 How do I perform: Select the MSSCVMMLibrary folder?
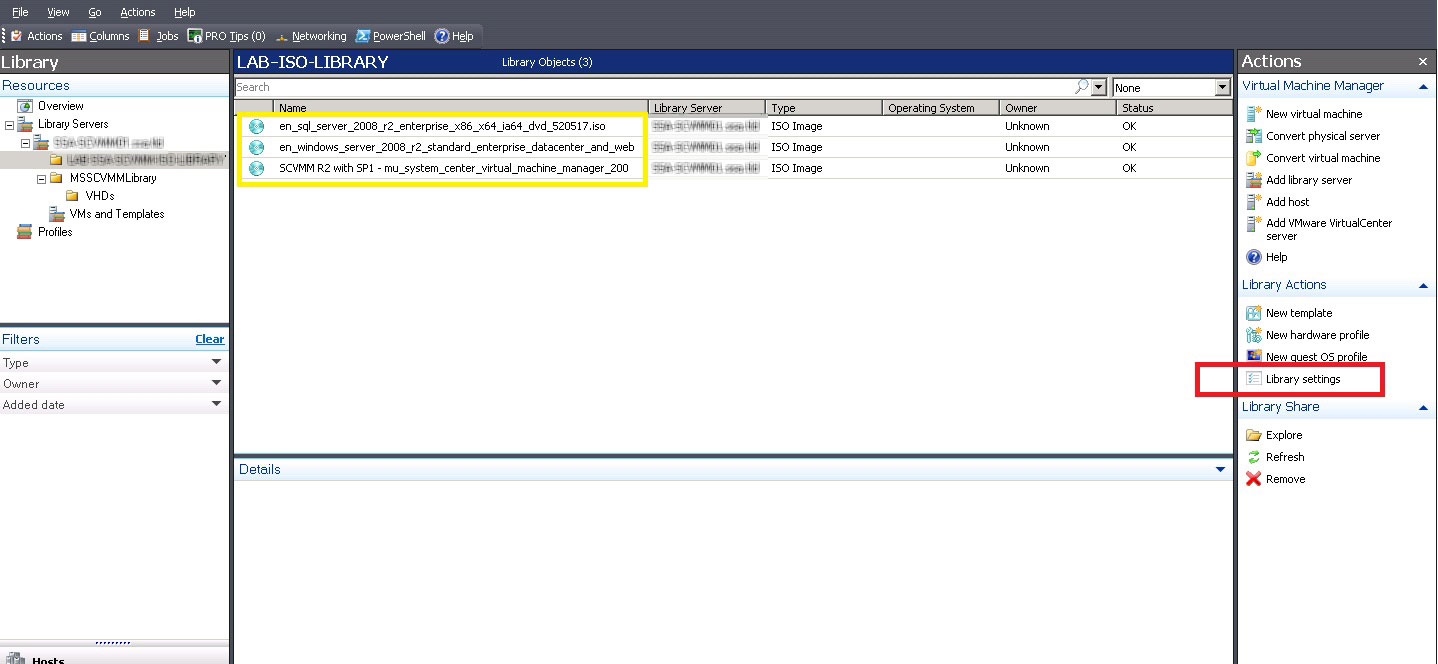113,178
